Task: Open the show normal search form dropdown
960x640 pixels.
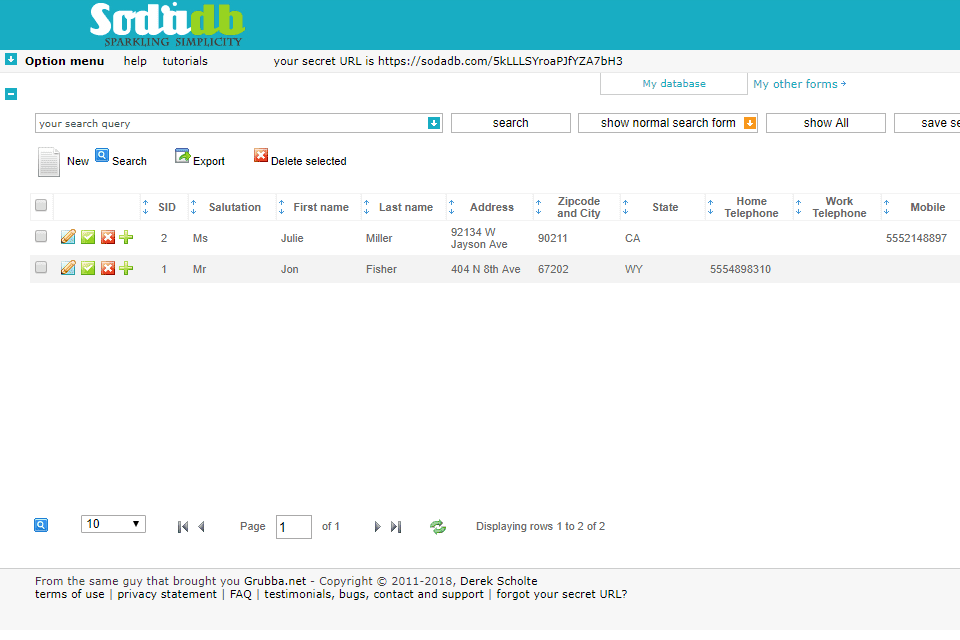Action: pos(749,123)
